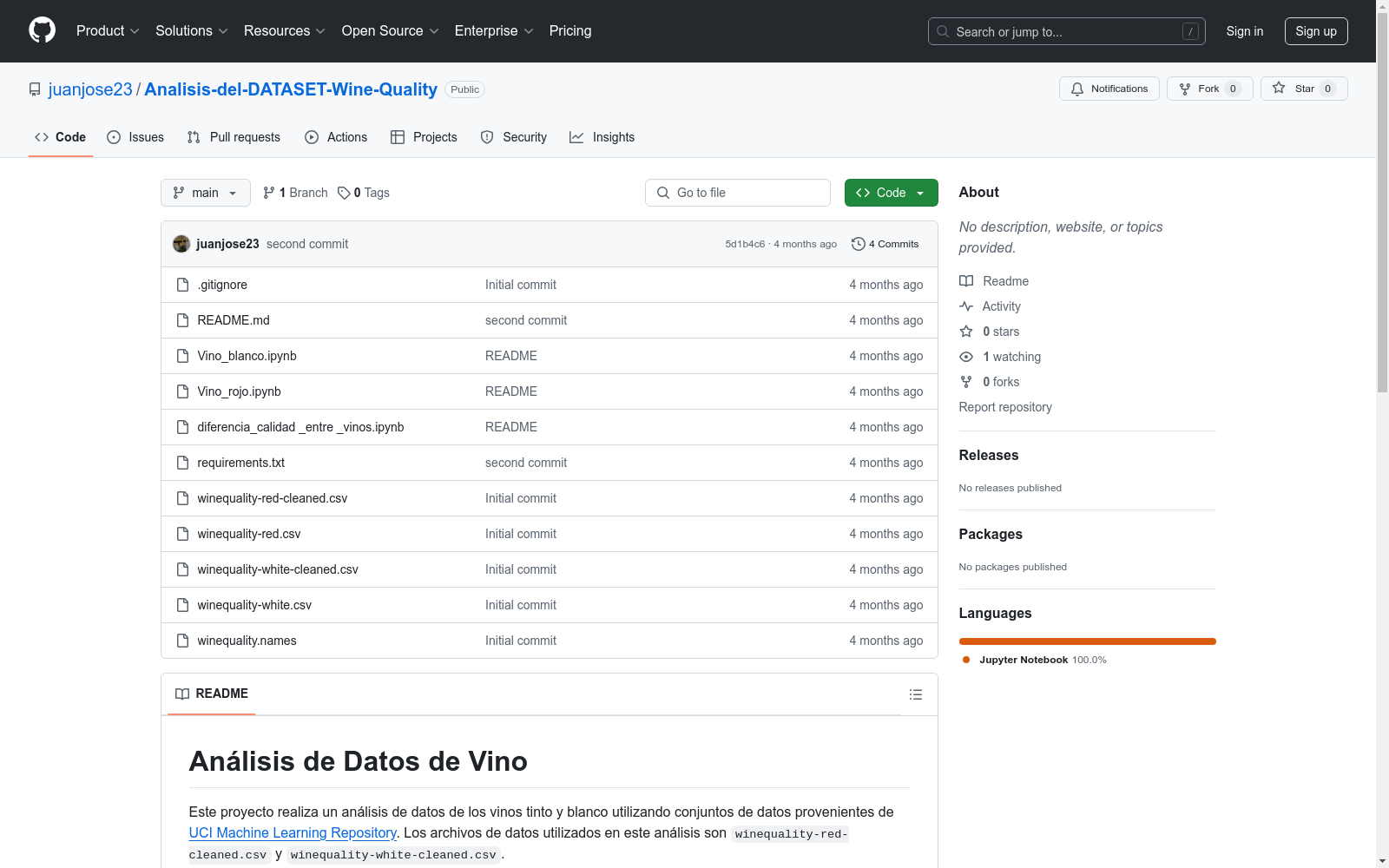Click the fork icon in Fork button

coord(1185,89)
